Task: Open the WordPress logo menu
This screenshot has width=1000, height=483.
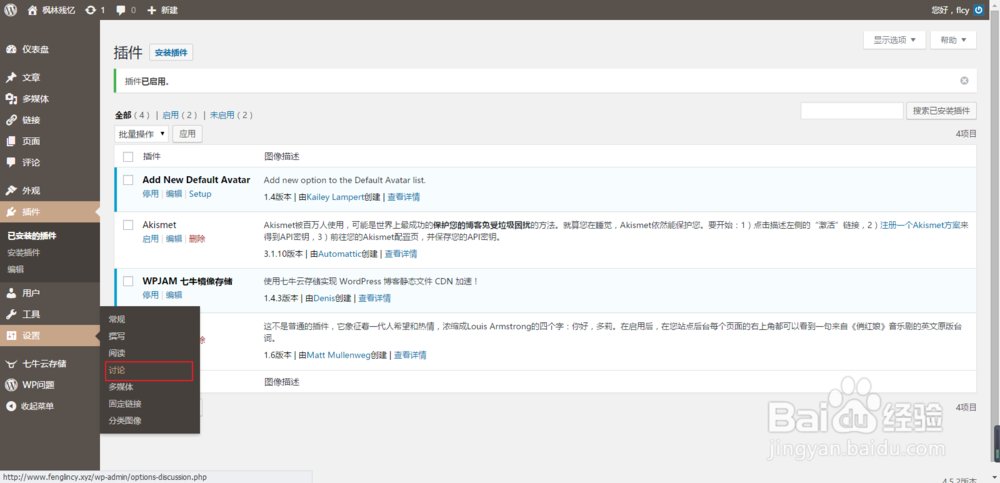Action: pos(11,10)
